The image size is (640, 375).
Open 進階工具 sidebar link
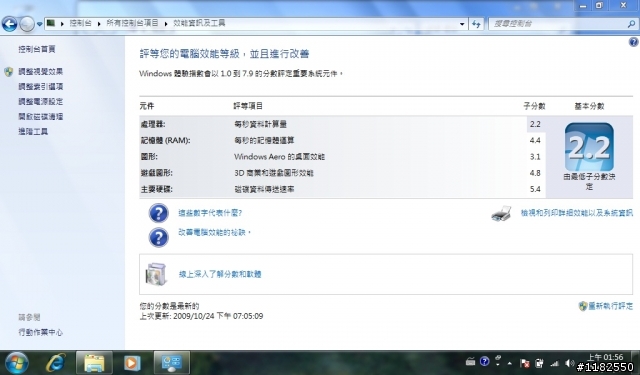[x=33, y=131]
